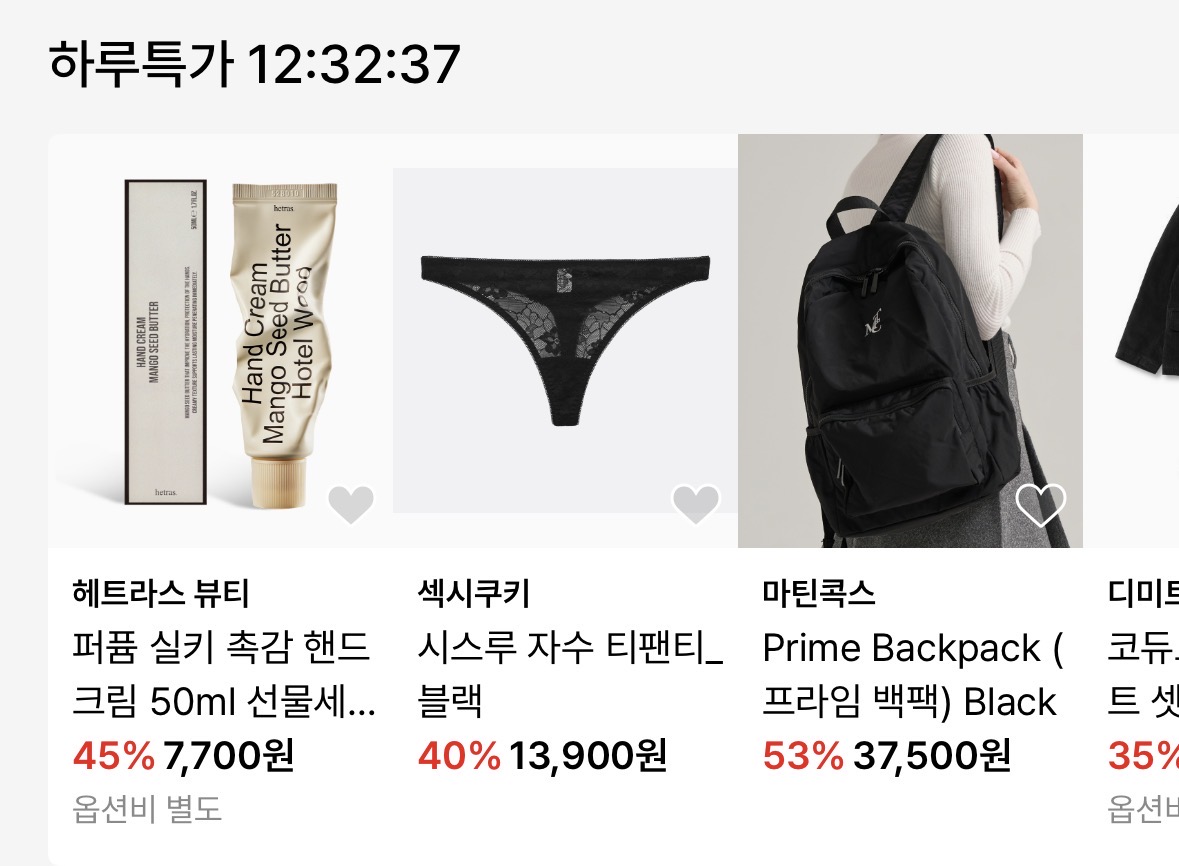Open the cut-off 코듀 product title
This screenshot has height=866, width=1179.
point(1143,674)
